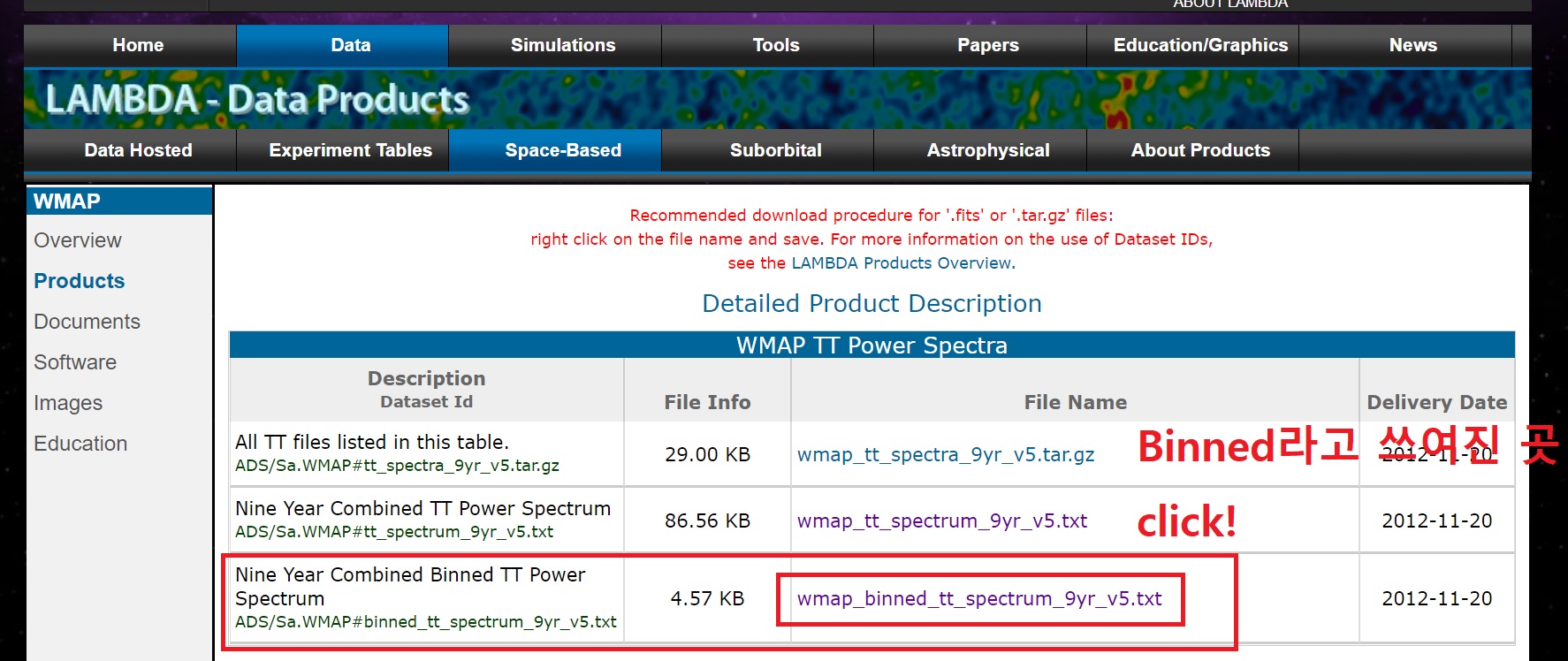Screen dimensions: 1568x661
Task: Open Images in the WMAP sidebar
Action: 68,403
